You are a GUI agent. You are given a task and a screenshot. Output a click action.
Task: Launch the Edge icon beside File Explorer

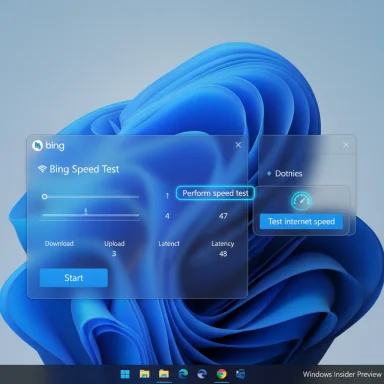click(x=183, y=374)
